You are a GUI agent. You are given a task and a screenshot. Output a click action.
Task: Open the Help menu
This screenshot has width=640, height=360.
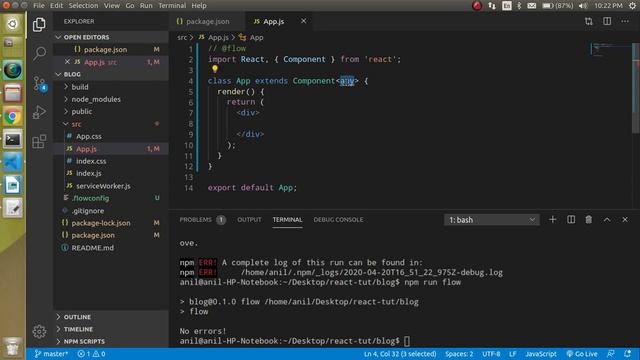pos(199,6)
